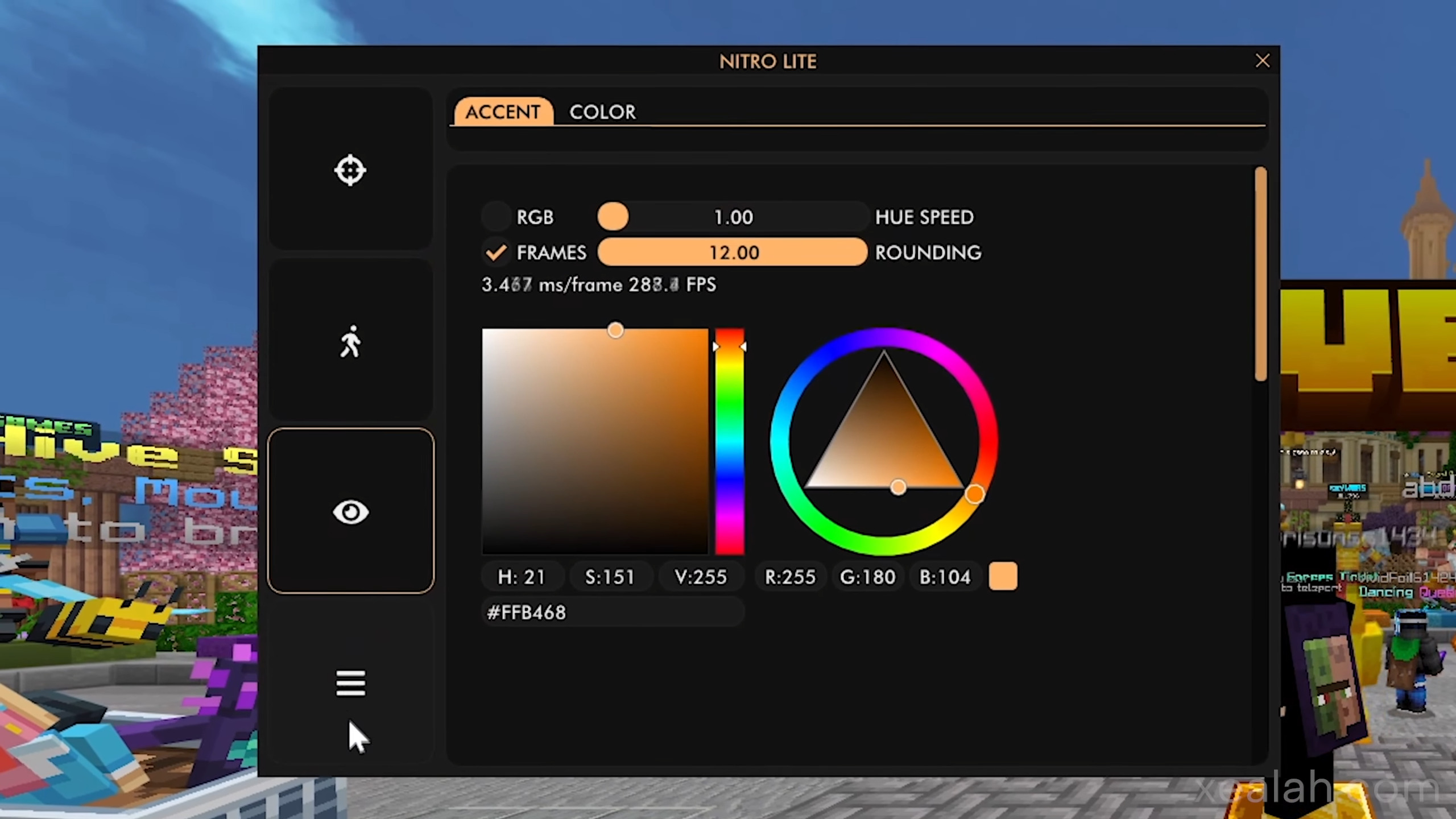The width and height of the screenshot is (1456, 819).
Task: Click the G:180 green value field
Action: pos(867,577)
